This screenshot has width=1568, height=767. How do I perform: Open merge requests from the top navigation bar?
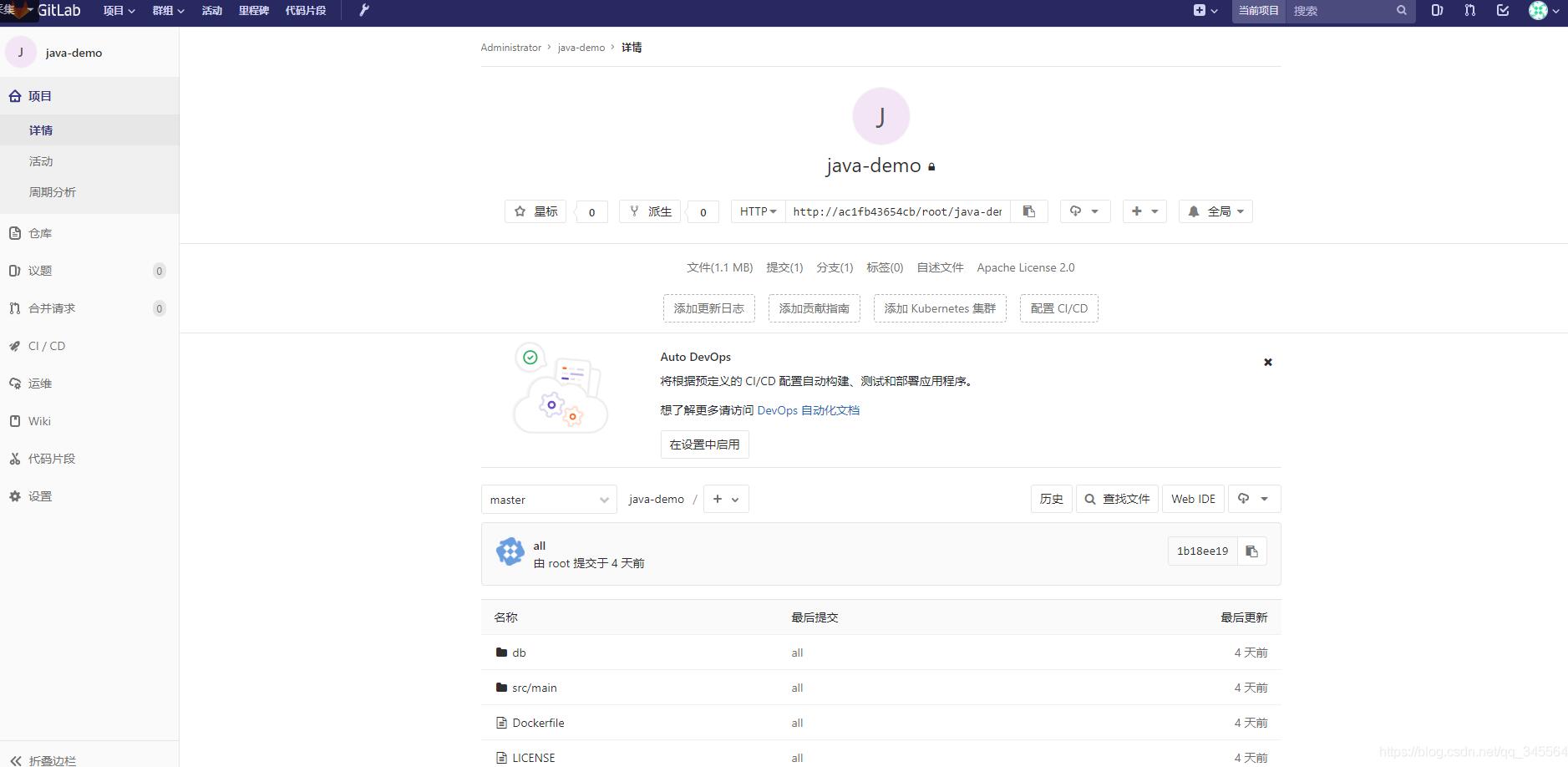tap(1469, 11)
